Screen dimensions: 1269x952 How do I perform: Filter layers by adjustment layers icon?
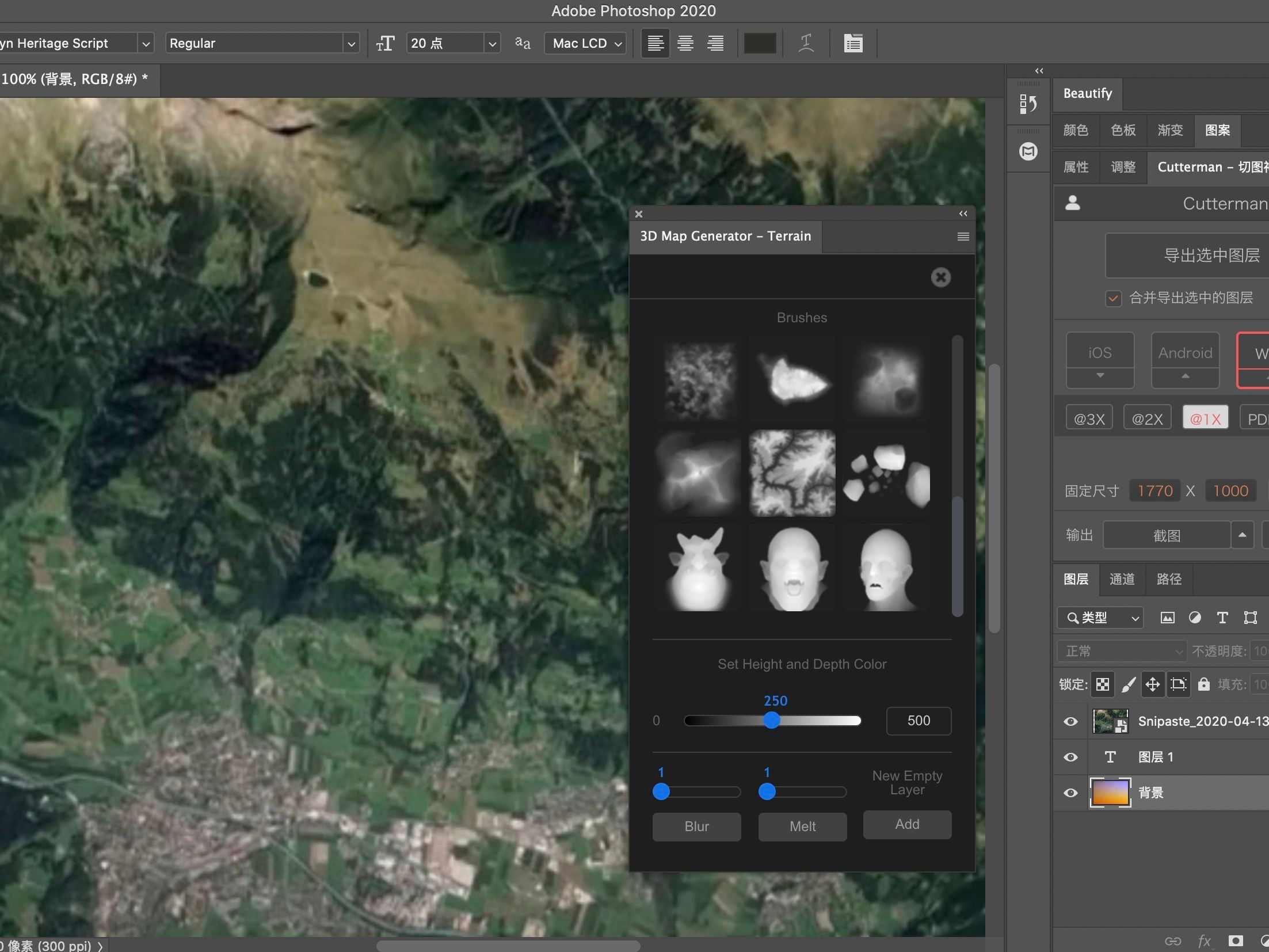click(x=1195, y=618)
